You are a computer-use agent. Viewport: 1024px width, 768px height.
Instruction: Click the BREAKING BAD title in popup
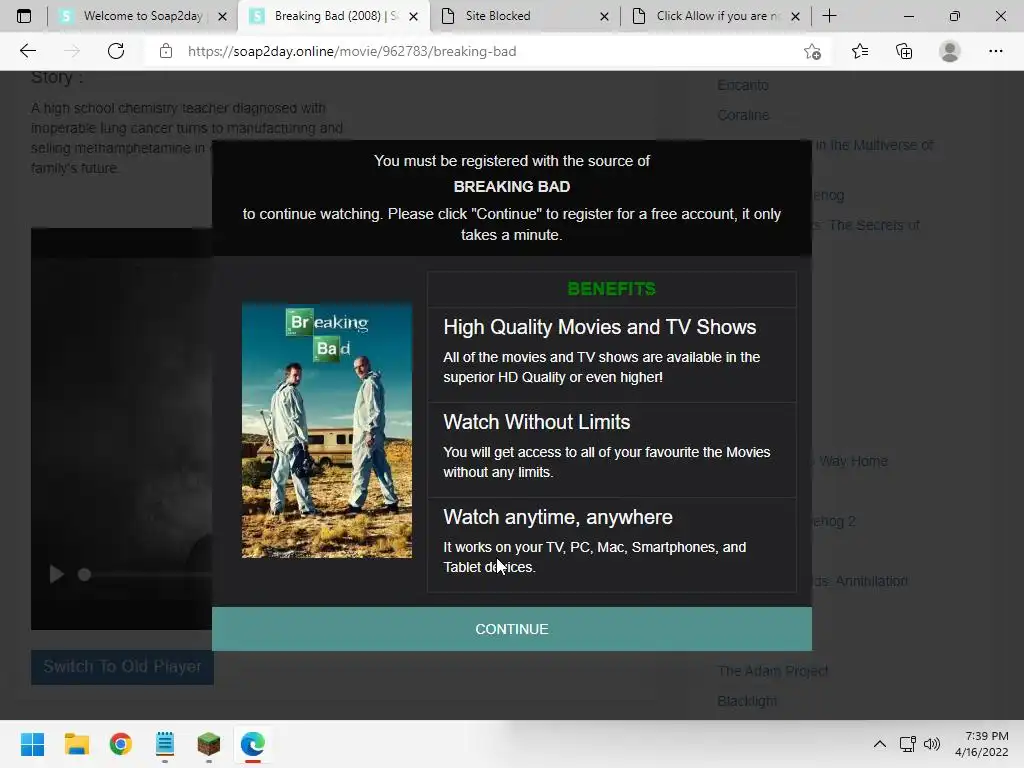(x=511, y=187)
